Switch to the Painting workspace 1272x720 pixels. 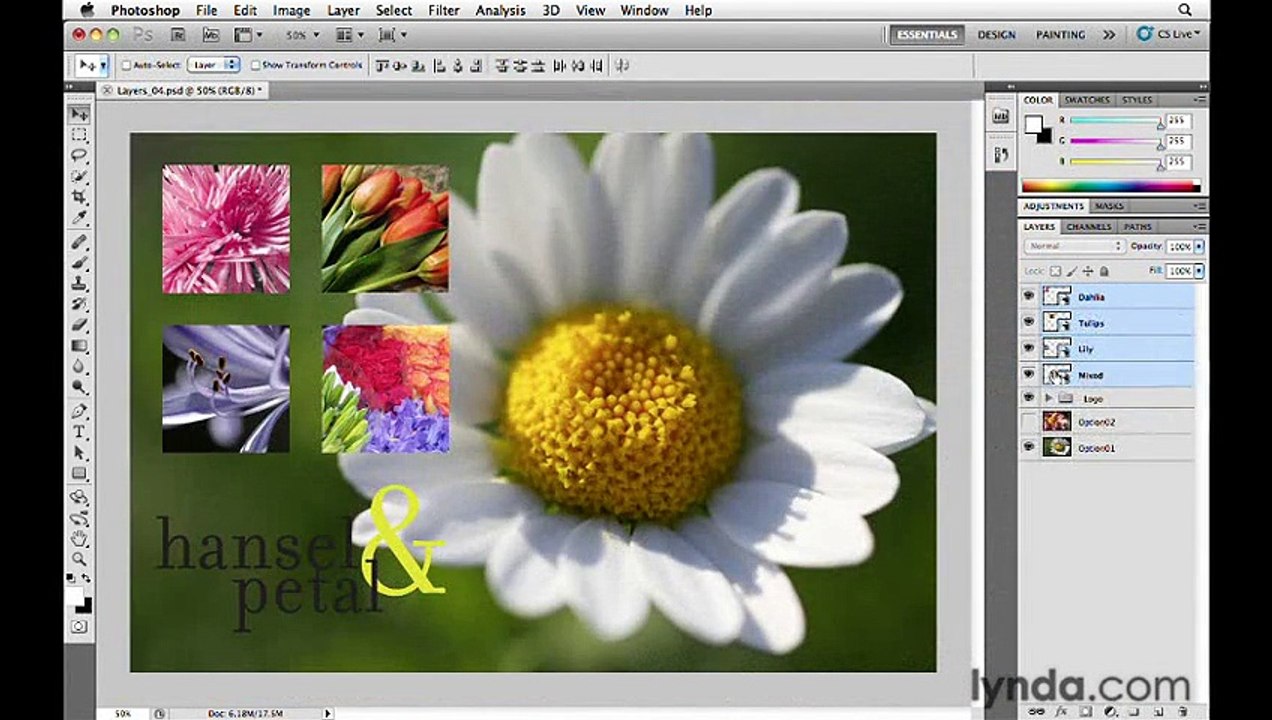coord(1060,35)
